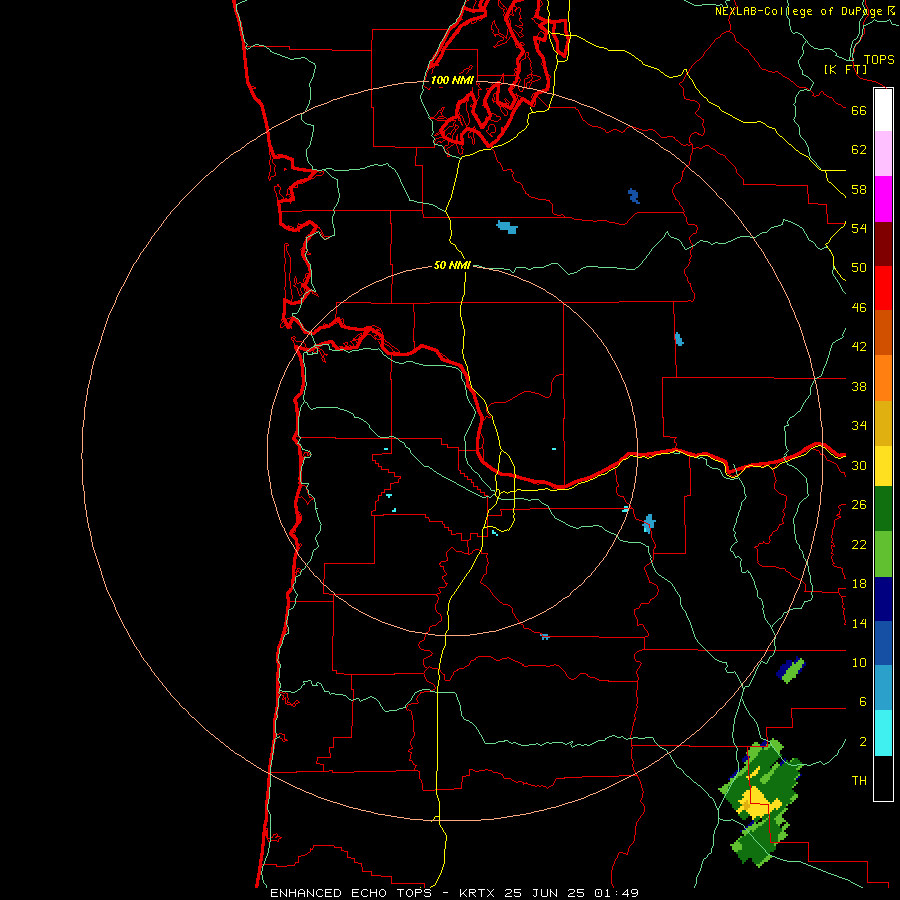Screen dimensions: 900x900
Task: Click the yellow legend swatch
Action: tap(883, 466)
